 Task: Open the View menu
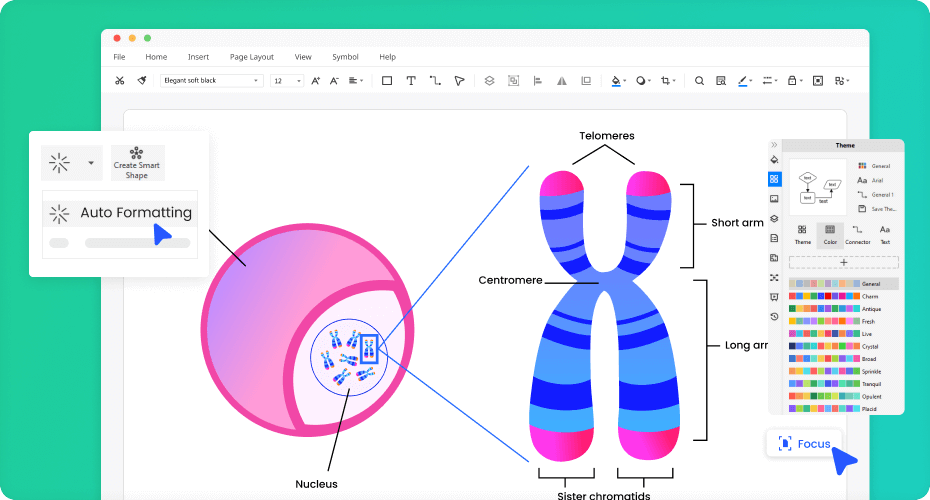[303, 57]
